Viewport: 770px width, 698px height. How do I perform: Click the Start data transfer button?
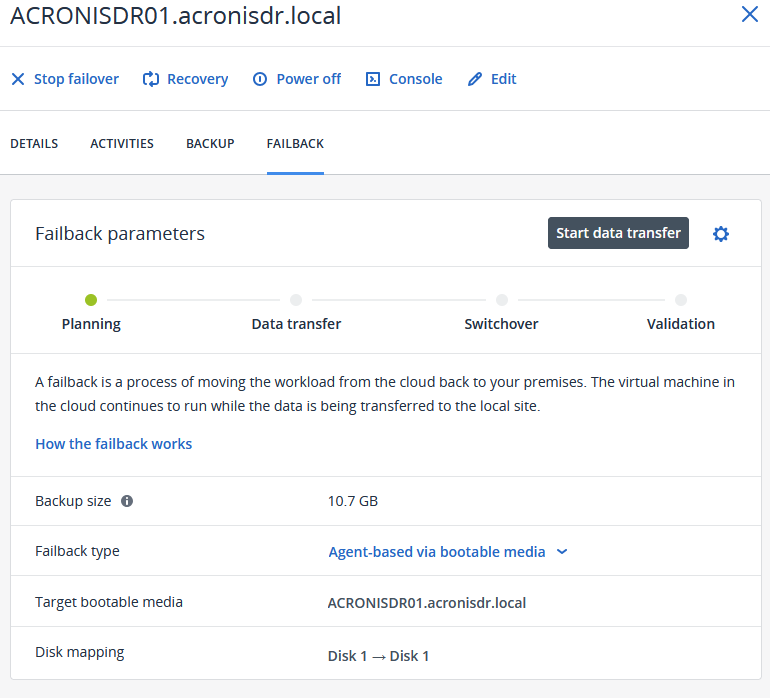tap(618, 233)
